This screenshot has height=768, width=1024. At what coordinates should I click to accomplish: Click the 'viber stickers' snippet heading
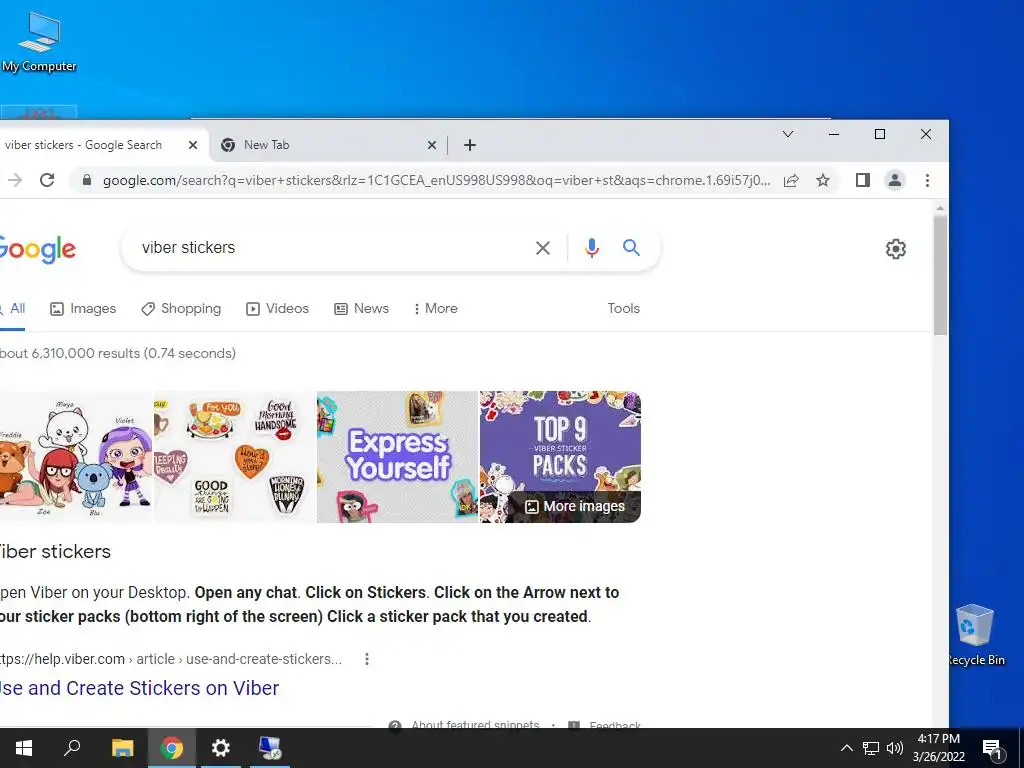(55, 552)
